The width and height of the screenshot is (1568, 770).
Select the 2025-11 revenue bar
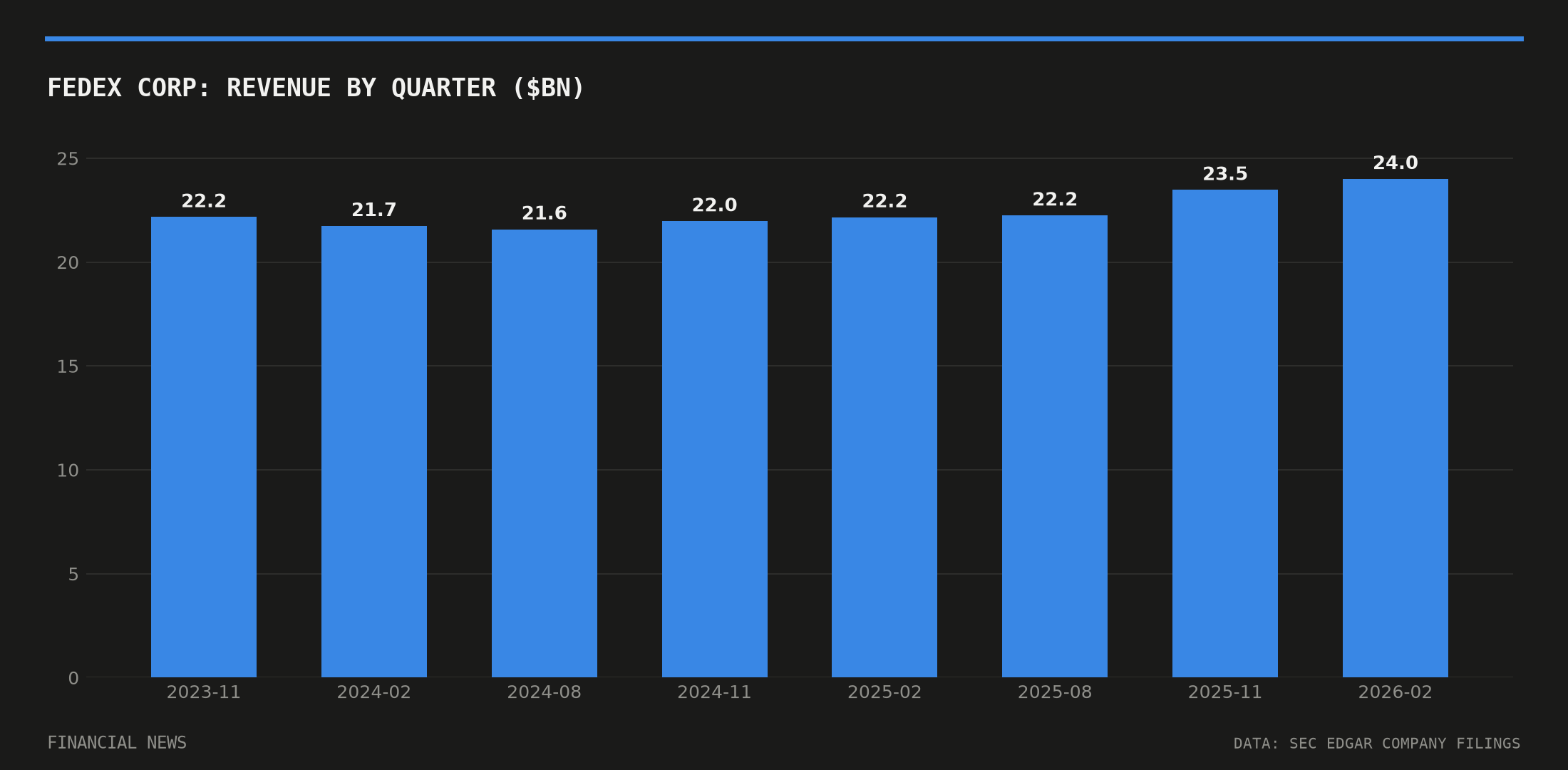[x=1225, y=433]
